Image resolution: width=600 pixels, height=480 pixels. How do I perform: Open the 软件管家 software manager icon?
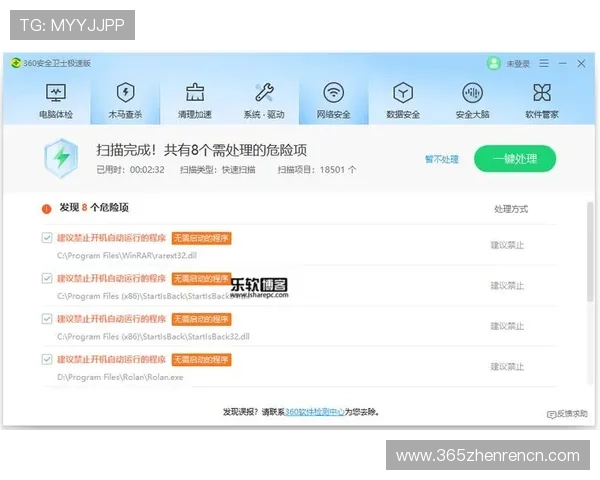point(542,92)
